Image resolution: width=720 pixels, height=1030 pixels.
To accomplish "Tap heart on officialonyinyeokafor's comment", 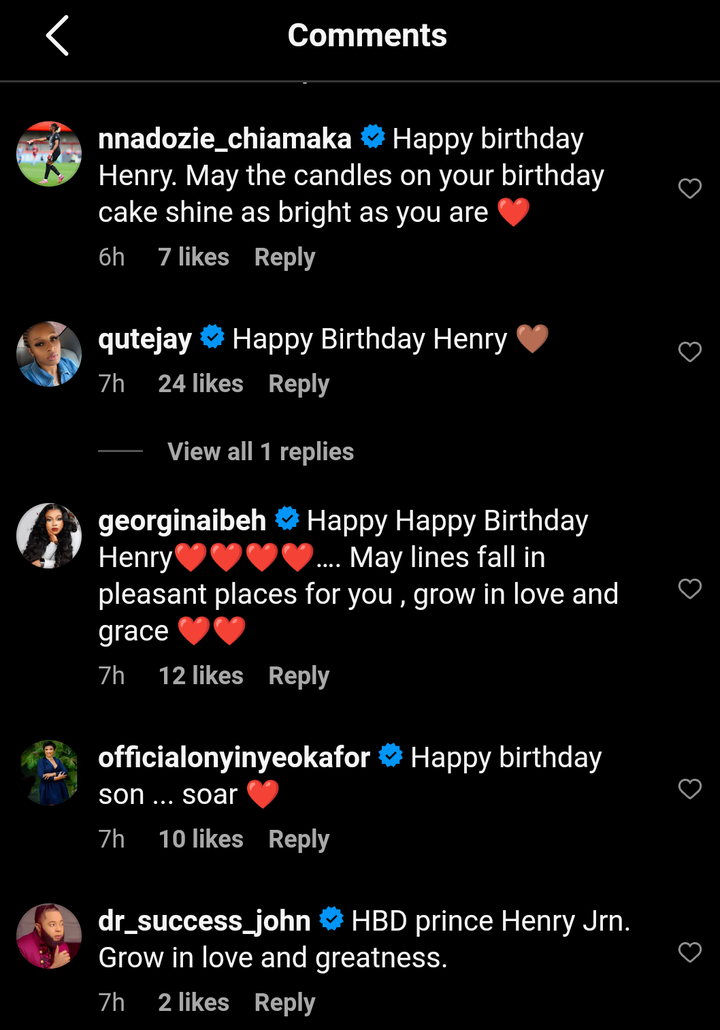I will pyautogui.click(x=690, y=789).
